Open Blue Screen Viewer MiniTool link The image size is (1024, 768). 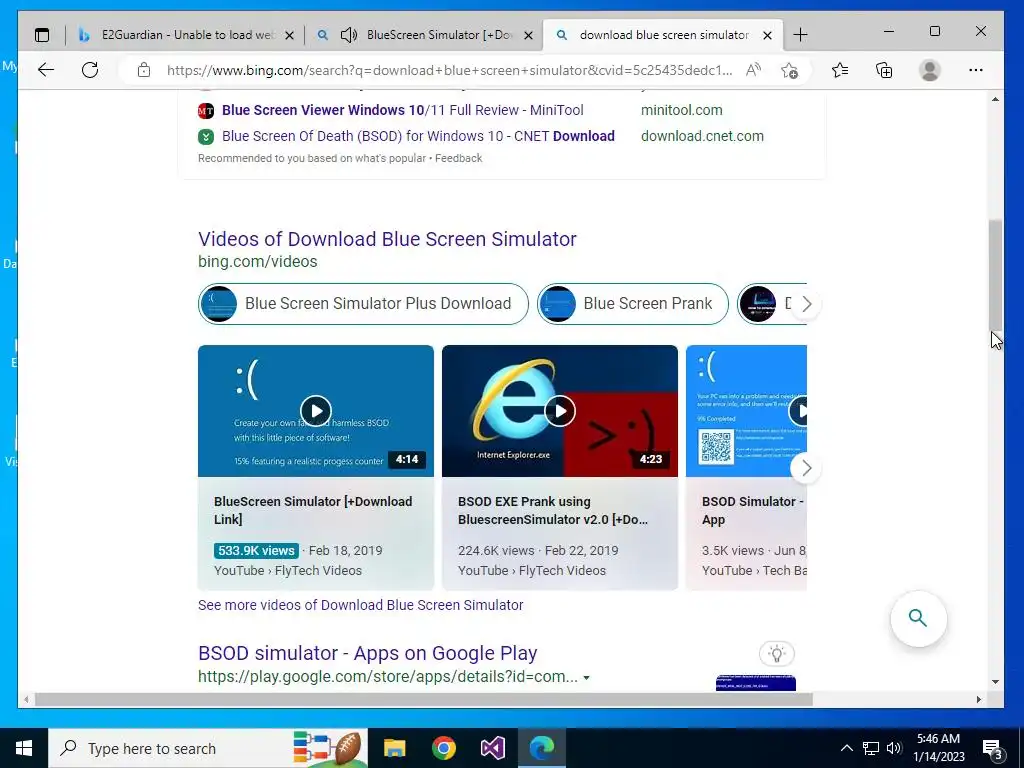(402, 110)
